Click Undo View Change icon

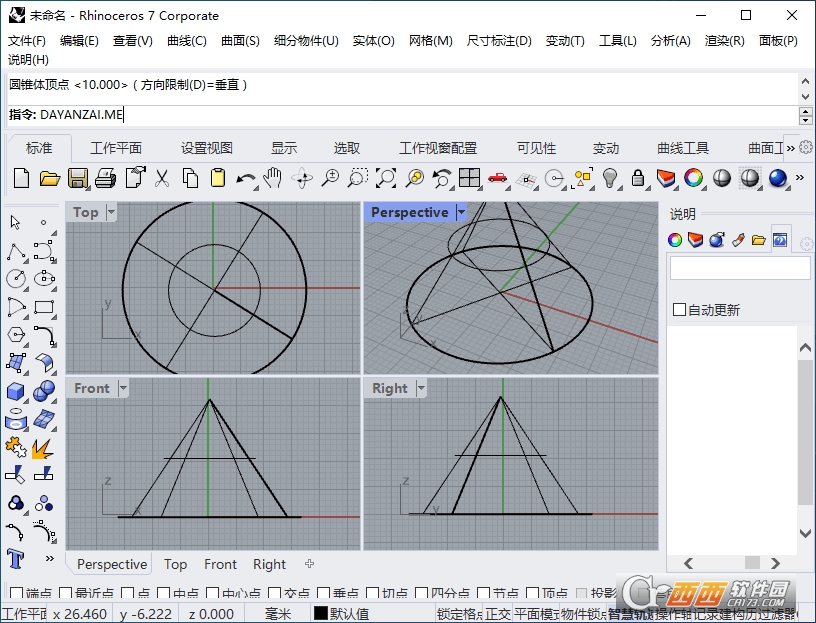(442, 178)
